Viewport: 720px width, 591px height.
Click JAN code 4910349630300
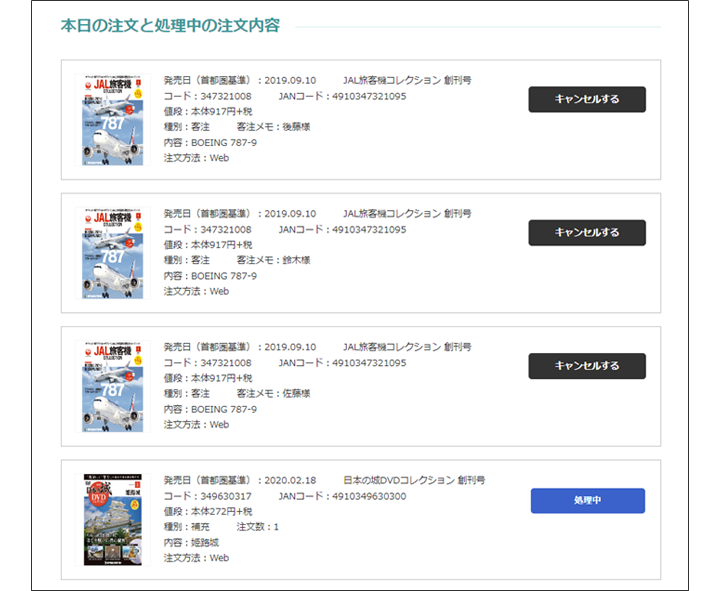(369, 496)
